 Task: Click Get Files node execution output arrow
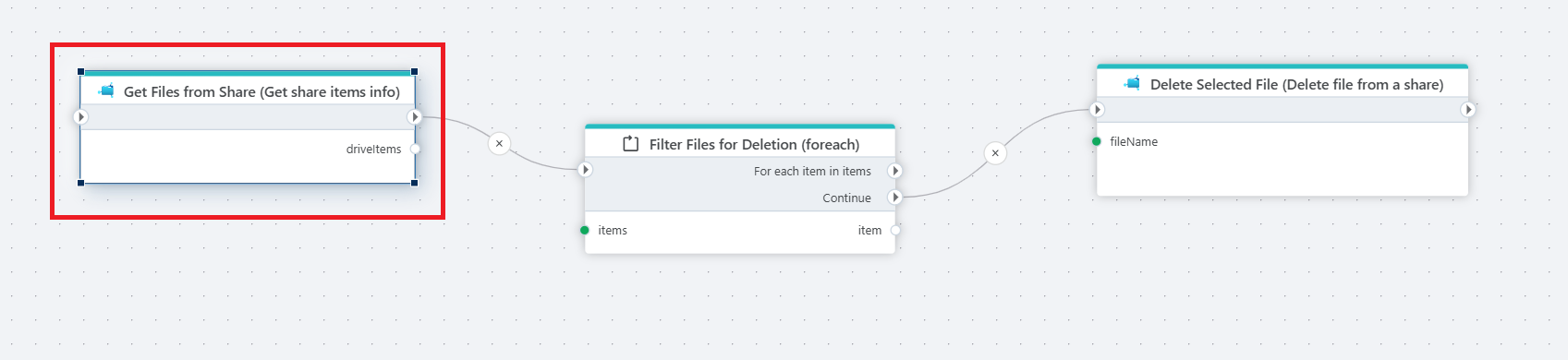415,116
